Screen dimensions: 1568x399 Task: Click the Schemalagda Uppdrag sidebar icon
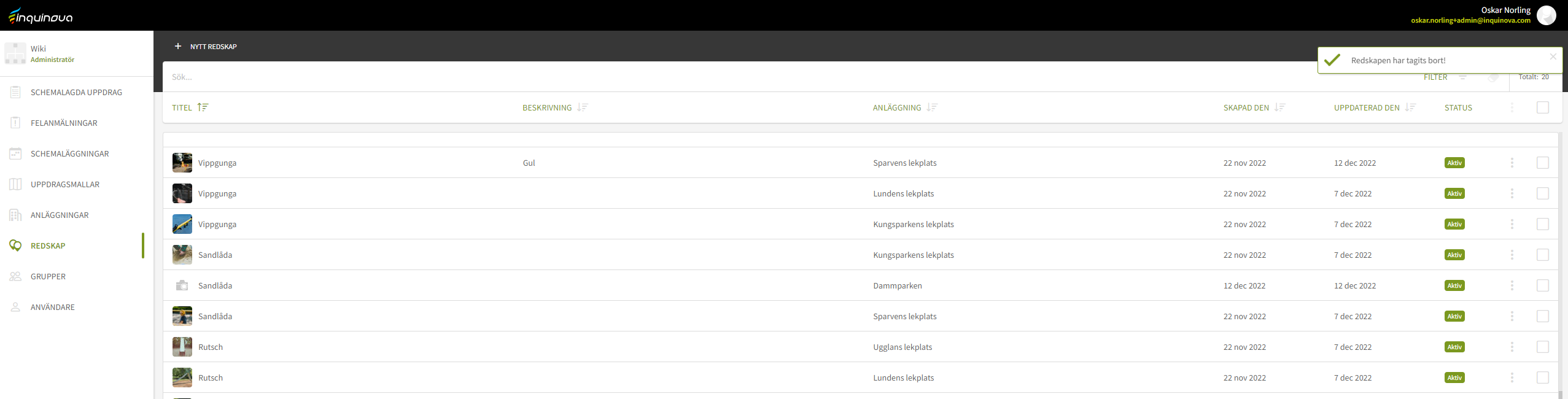(15, 92)
